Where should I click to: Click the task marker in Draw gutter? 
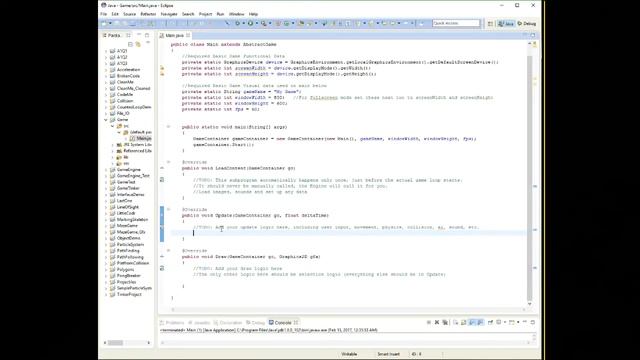point(162,268)
